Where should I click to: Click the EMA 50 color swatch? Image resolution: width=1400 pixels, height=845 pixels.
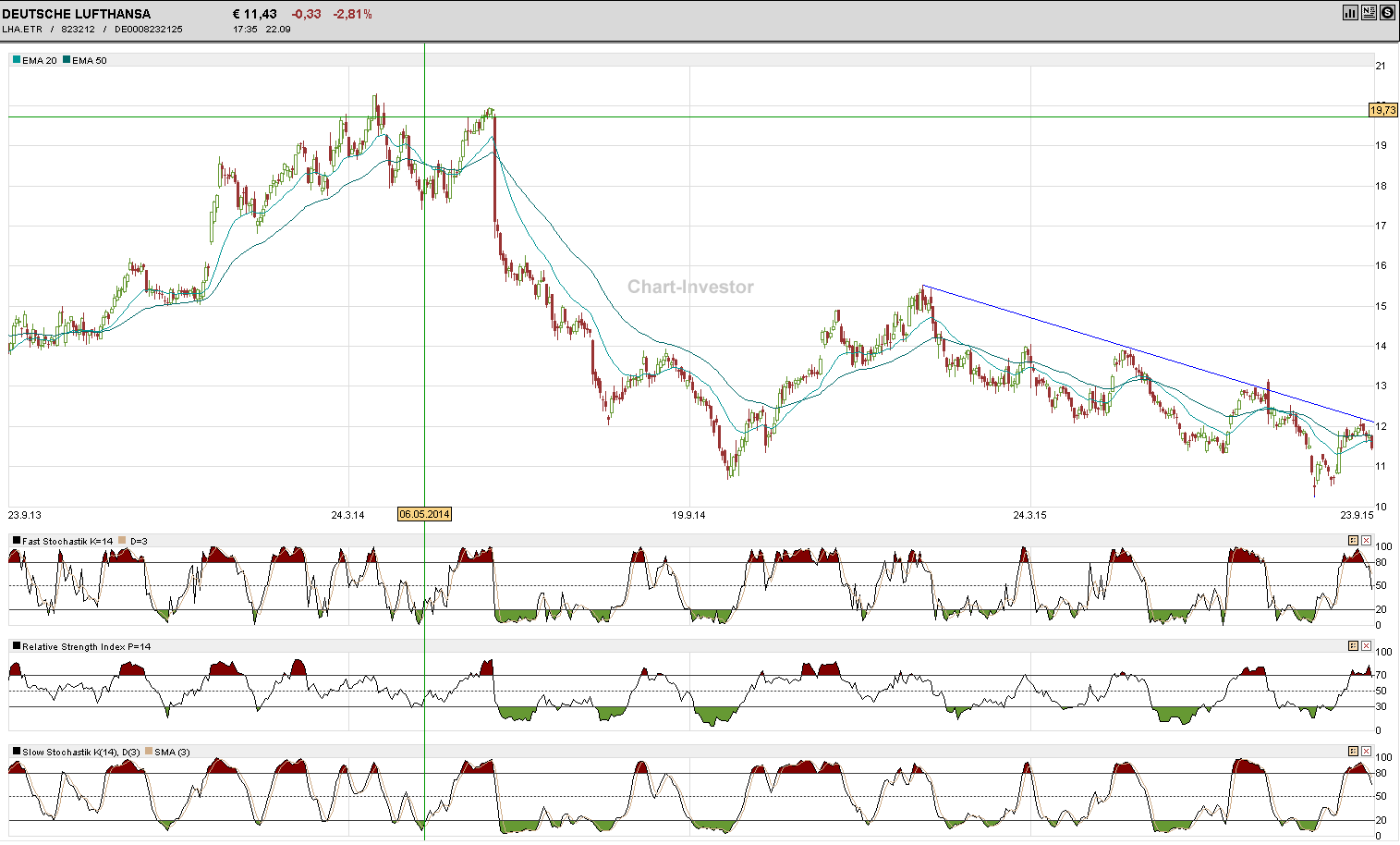point(67,60)
